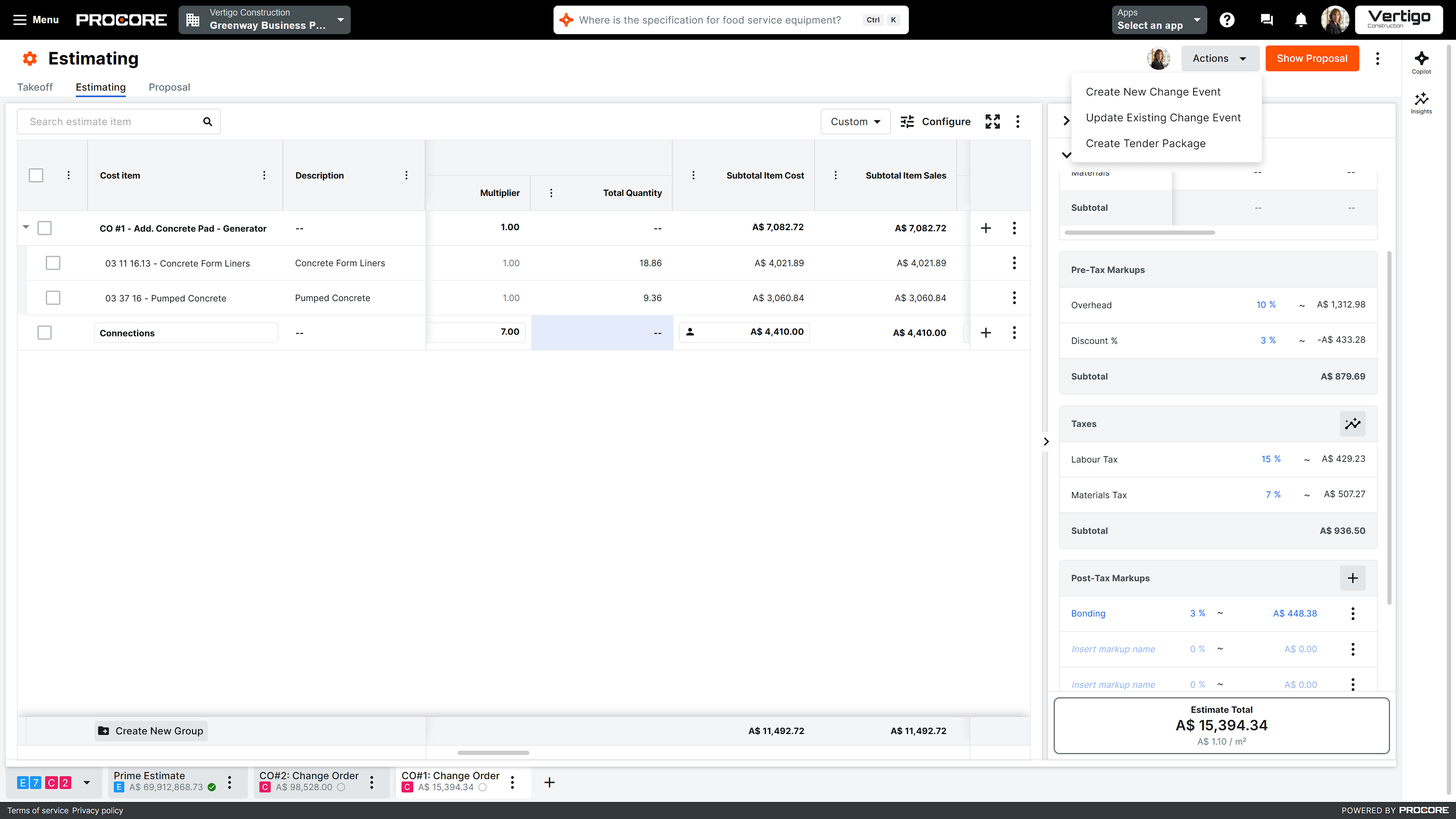The width and height of the screenshot is (1456, 819).
Task: Switch to the Takeoff tab
Action: click(35, 87)
